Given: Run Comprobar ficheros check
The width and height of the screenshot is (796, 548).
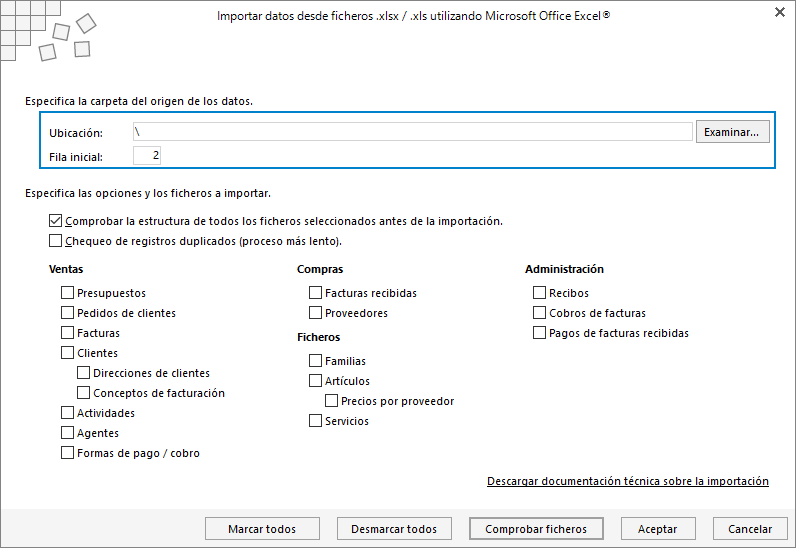Looking at the screenshot, I should tap(536, 529).
